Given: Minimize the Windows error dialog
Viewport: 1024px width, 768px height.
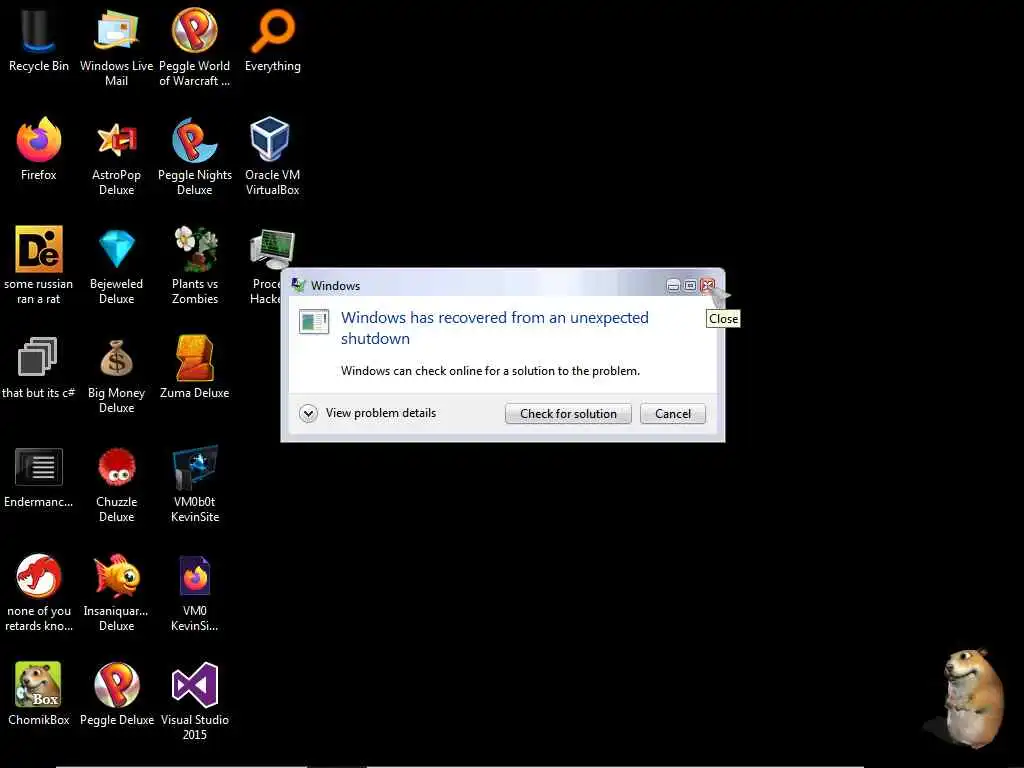Looking at the screenshot, I should click(x=673, y=285).
